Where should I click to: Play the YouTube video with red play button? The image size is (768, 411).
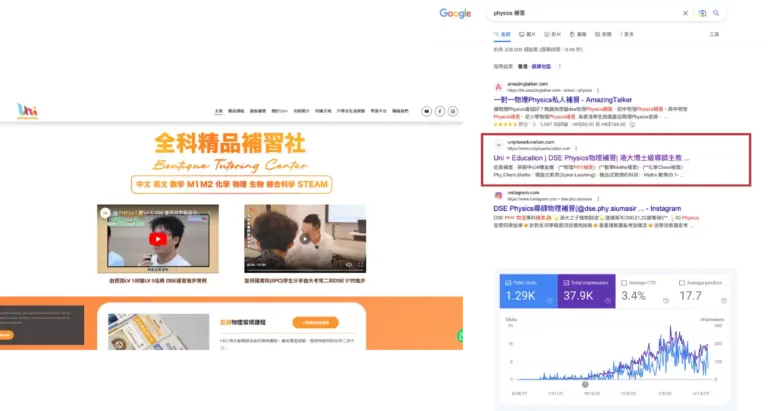(x=158, y=239)
